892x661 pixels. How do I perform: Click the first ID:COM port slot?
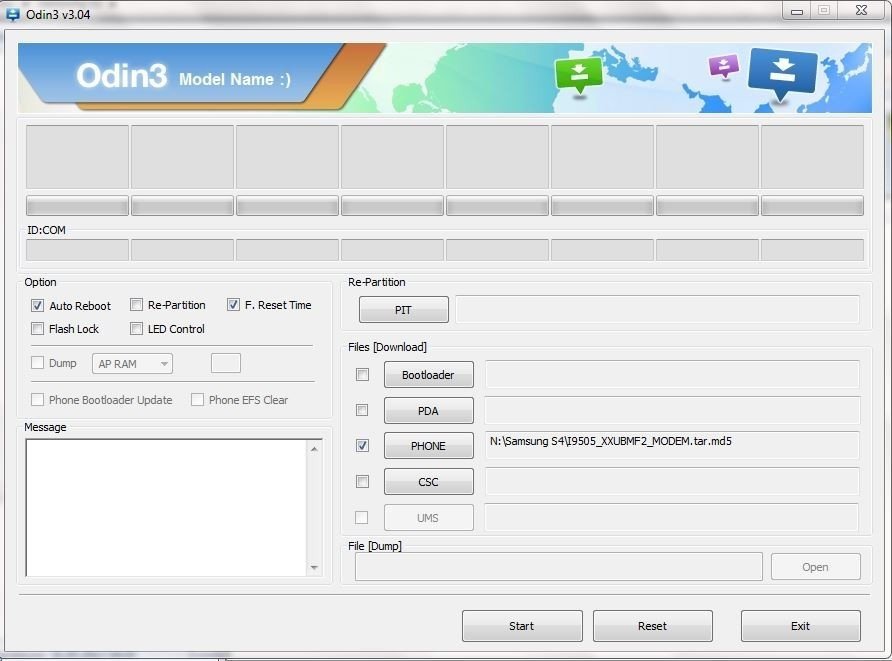coord(77,250)
